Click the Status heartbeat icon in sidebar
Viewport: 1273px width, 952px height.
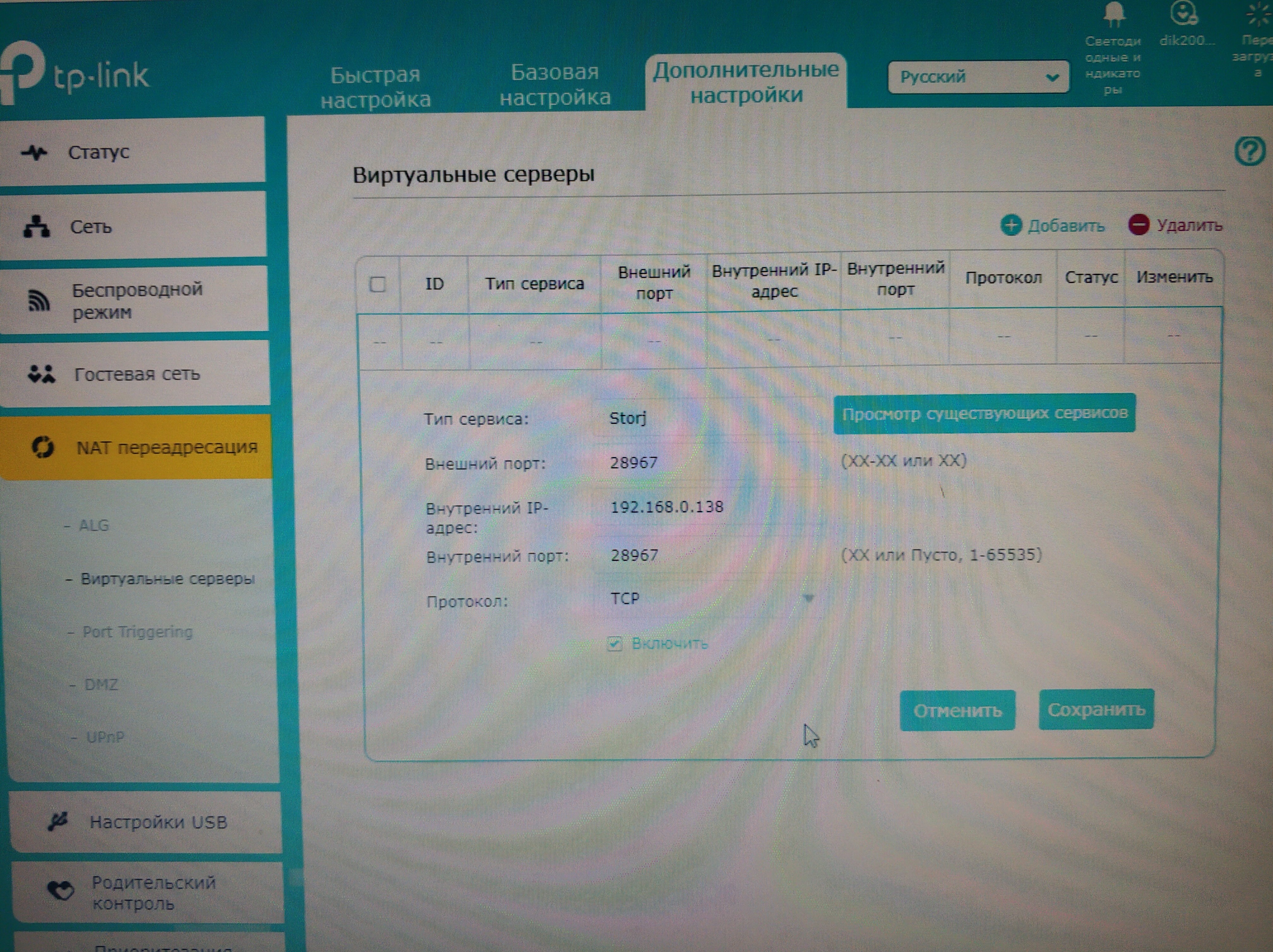point(34,153)
